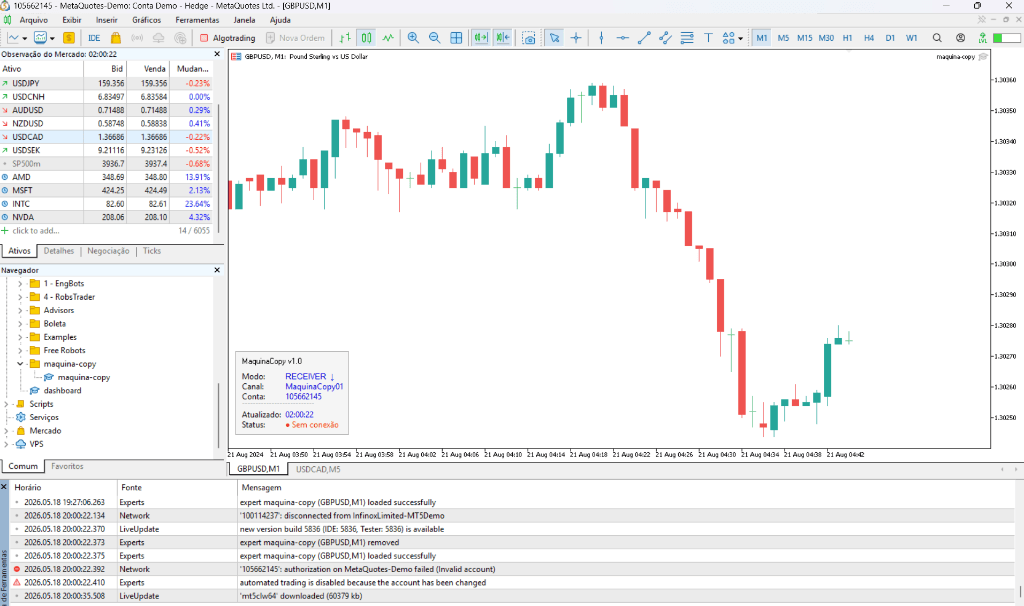Select the USDJPY row in Market Watch

106,84
